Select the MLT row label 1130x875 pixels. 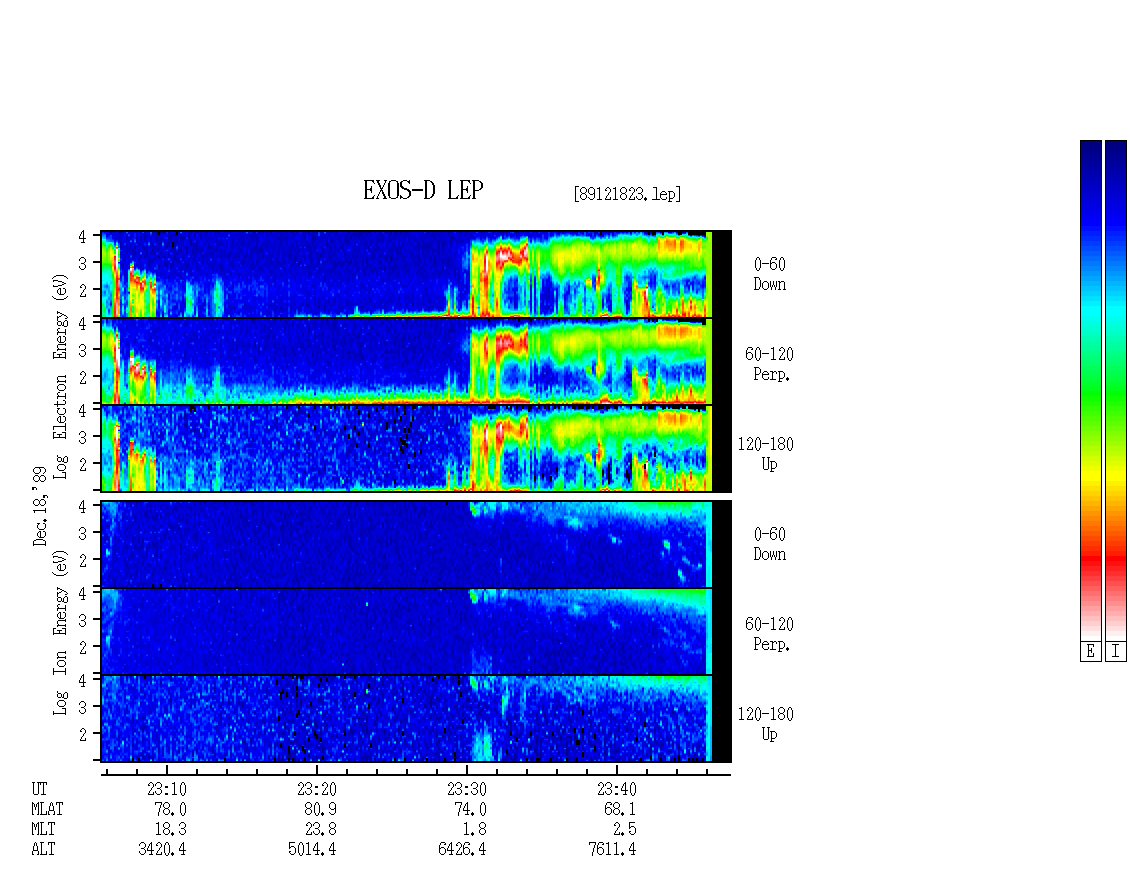pos(43,829)
